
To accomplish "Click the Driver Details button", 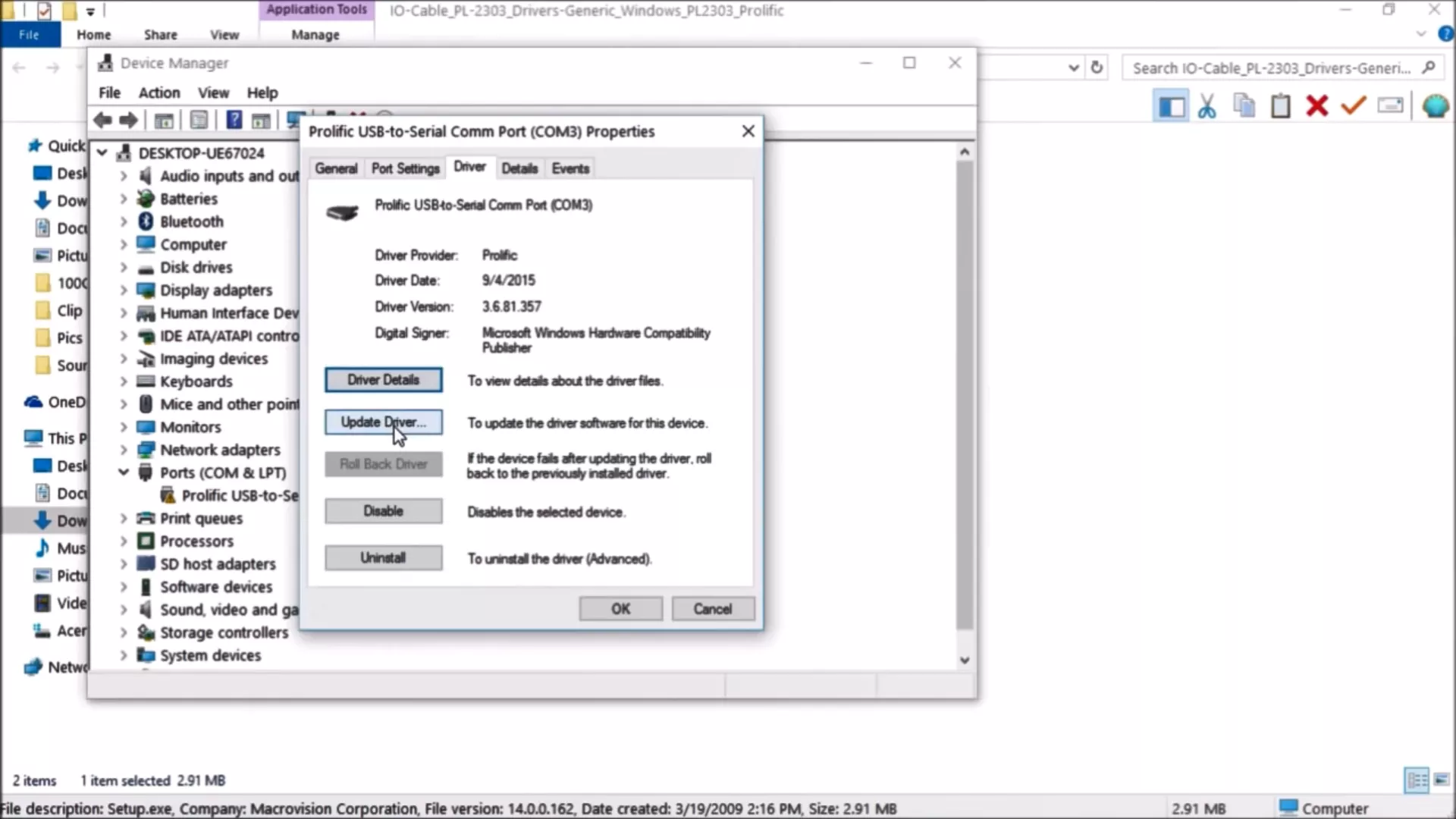I will click(384, 380).
